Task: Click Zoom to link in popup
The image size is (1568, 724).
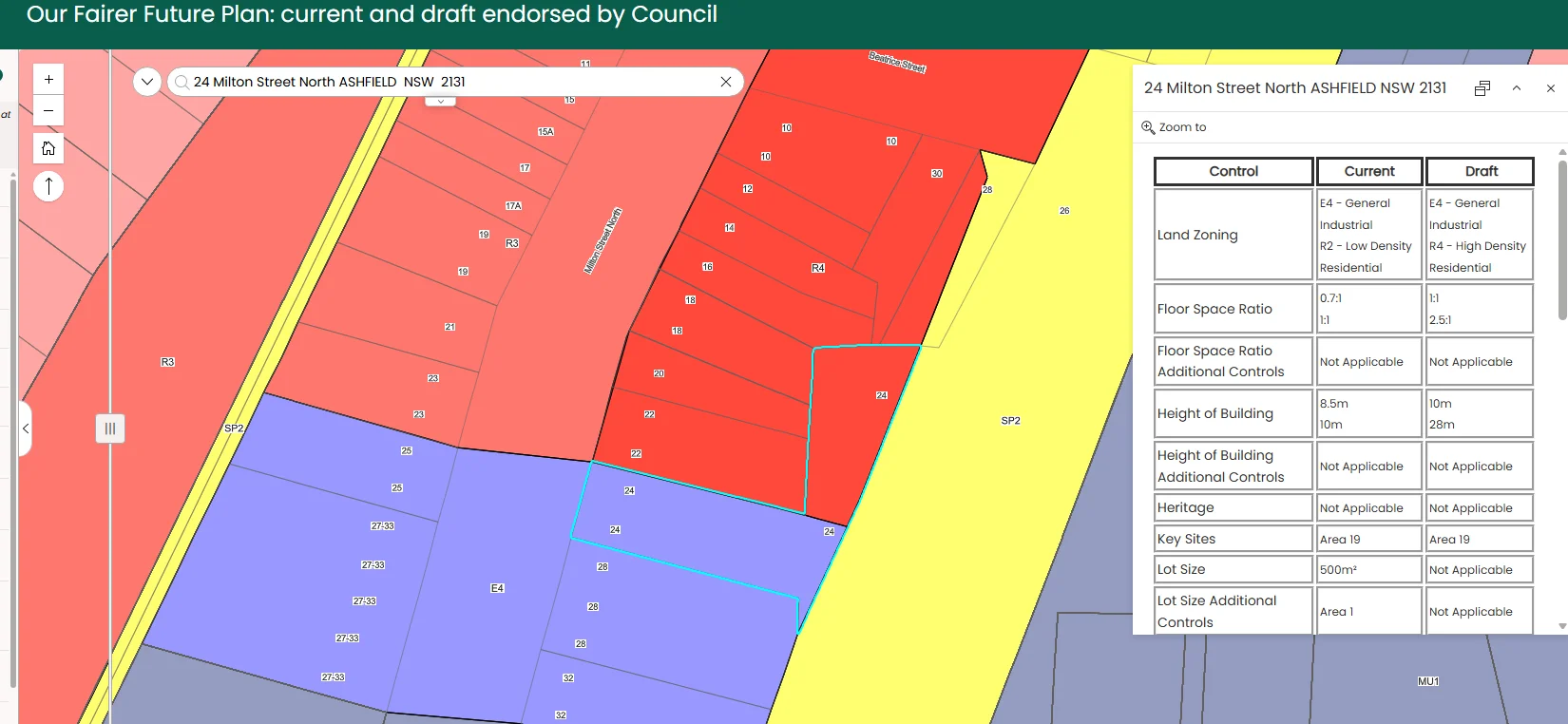Action: [x=1174, y=127]
